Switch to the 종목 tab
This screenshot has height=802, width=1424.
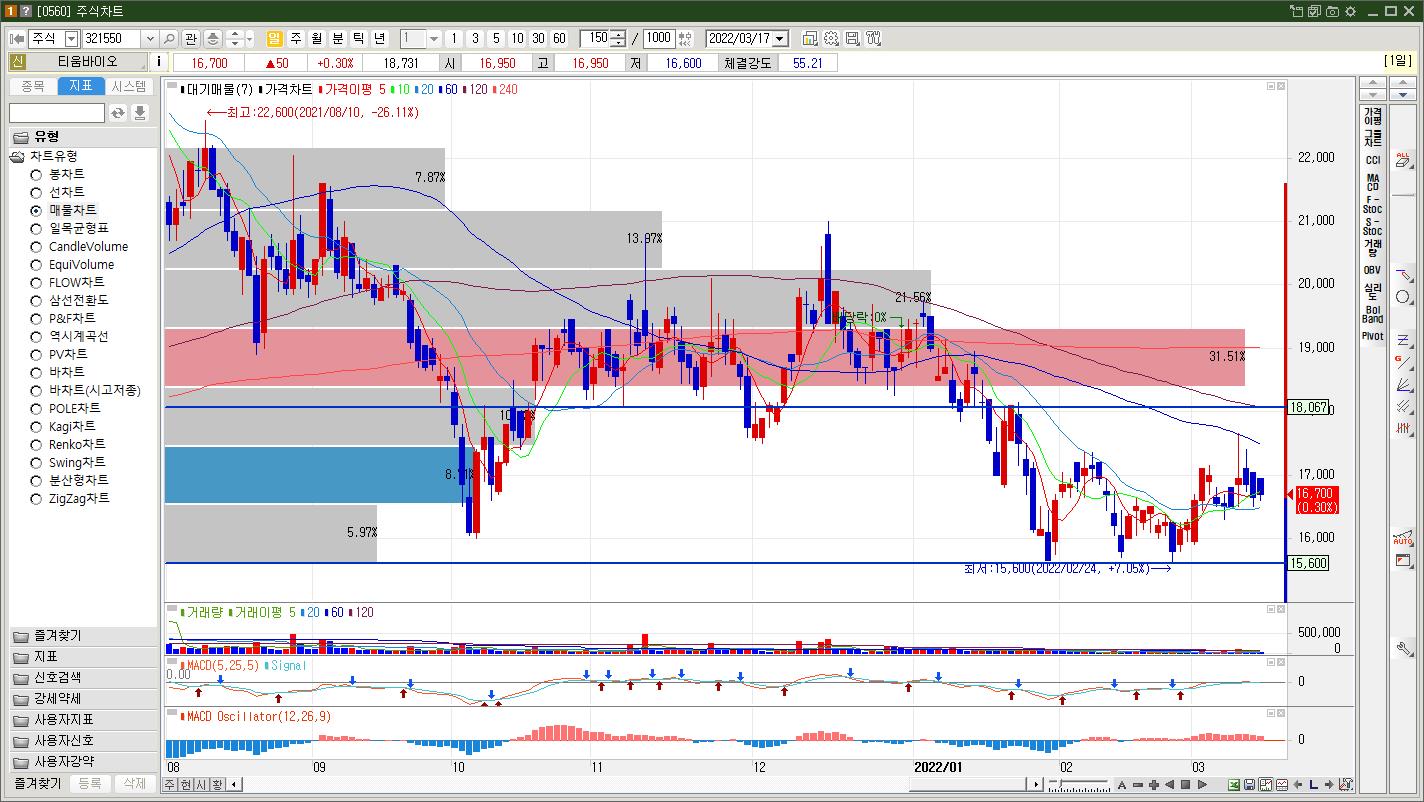pos(33,86)
